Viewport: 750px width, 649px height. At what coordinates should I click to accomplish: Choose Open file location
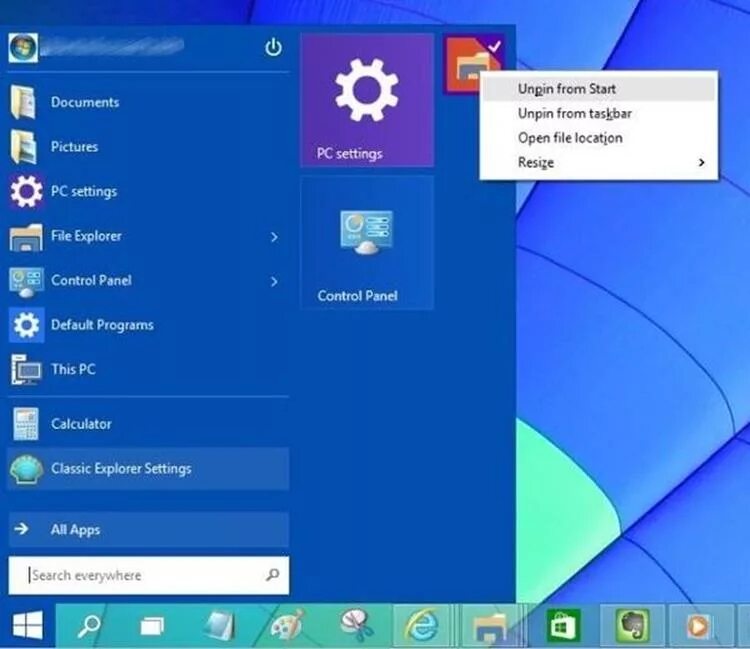coord(598,138)
